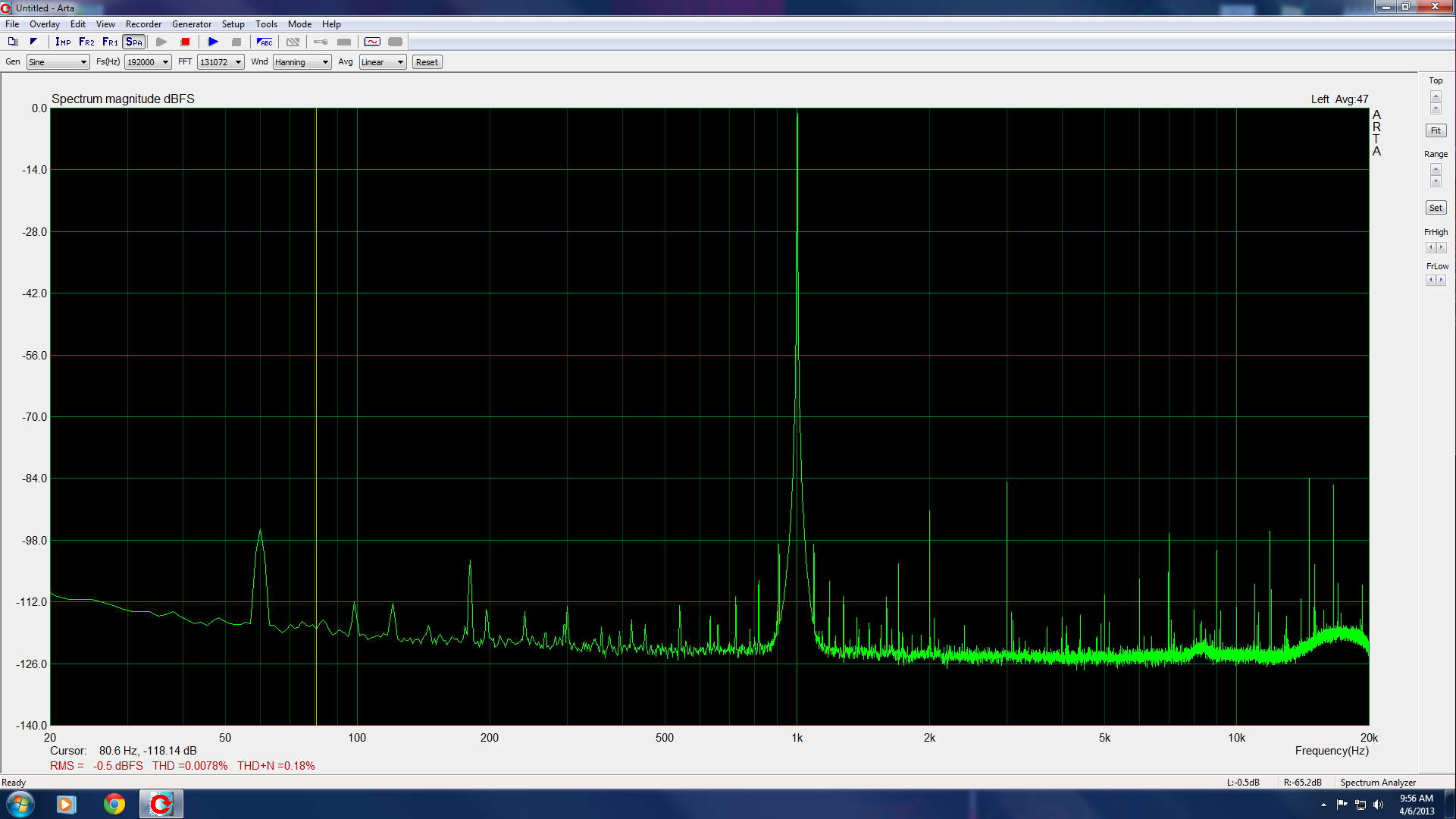1456x819 pixels.
Task: Stop recording with red square button
Action: pyautogui.click(x=185, y=42)
